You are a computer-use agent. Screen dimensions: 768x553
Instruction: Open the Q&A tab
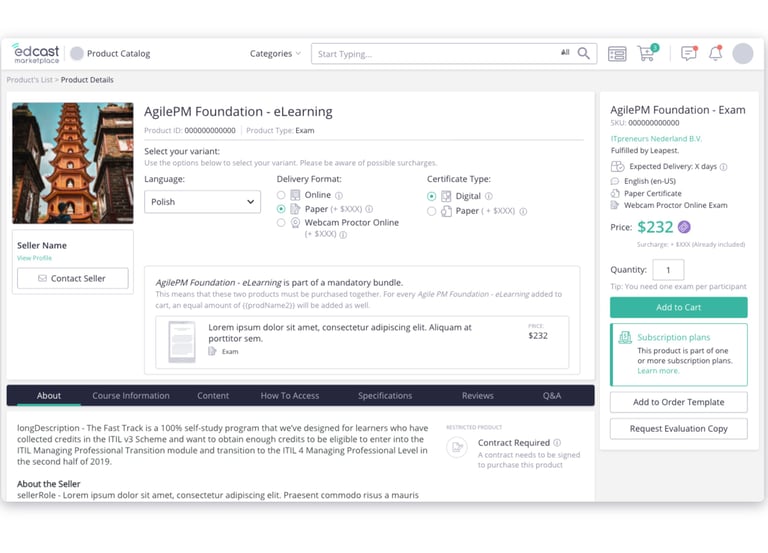pos(552,396)
